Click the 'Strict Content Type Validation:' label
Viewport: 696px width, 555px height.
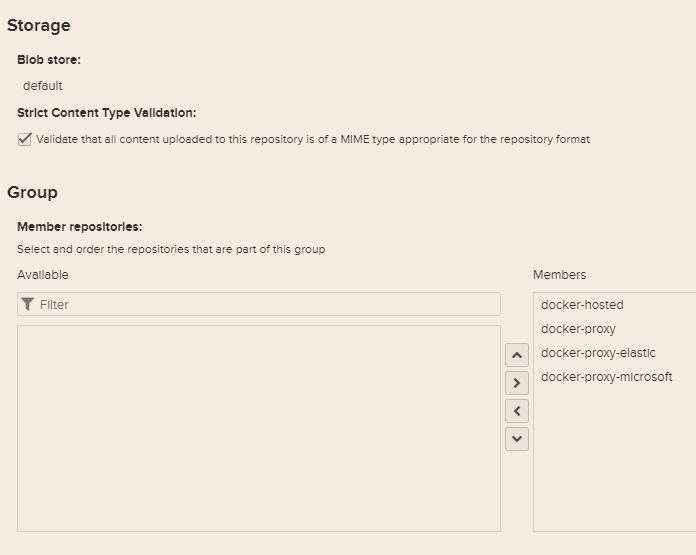(x=106, y=113)
